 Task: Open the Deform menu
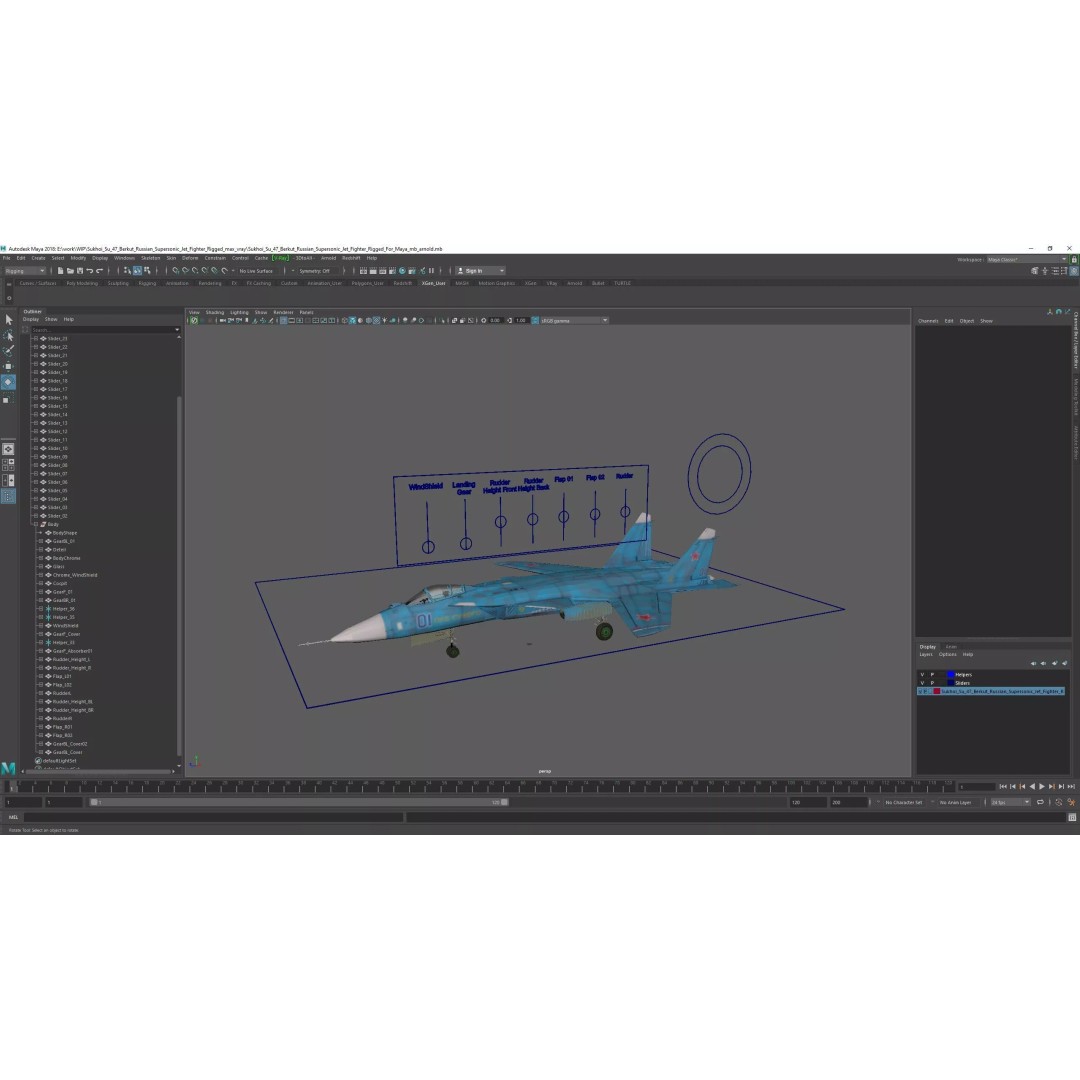(x=189, y=258)
